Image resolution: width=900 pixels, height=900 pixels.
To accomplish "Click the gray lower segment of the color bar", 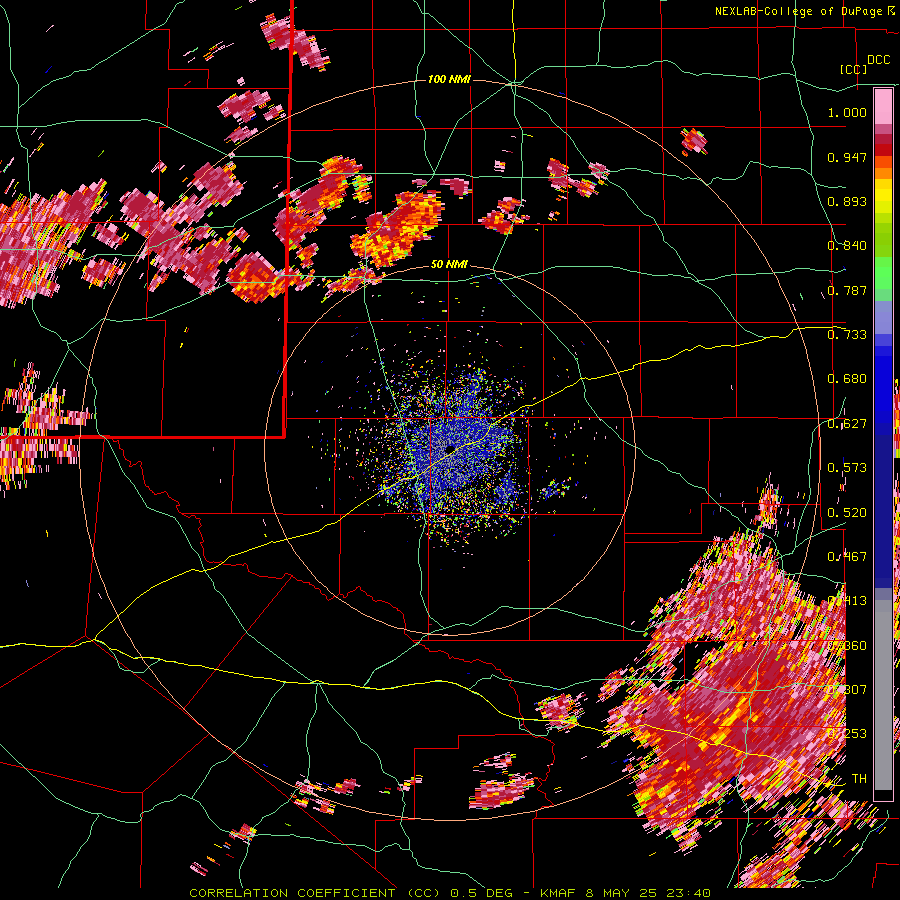I will click(883, 700).
